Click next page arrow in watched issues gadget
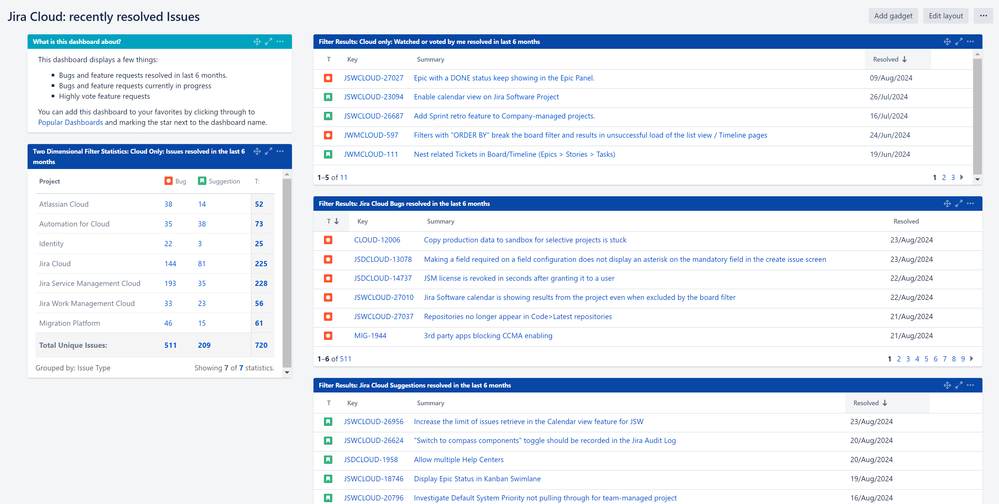 click(962, 177)
